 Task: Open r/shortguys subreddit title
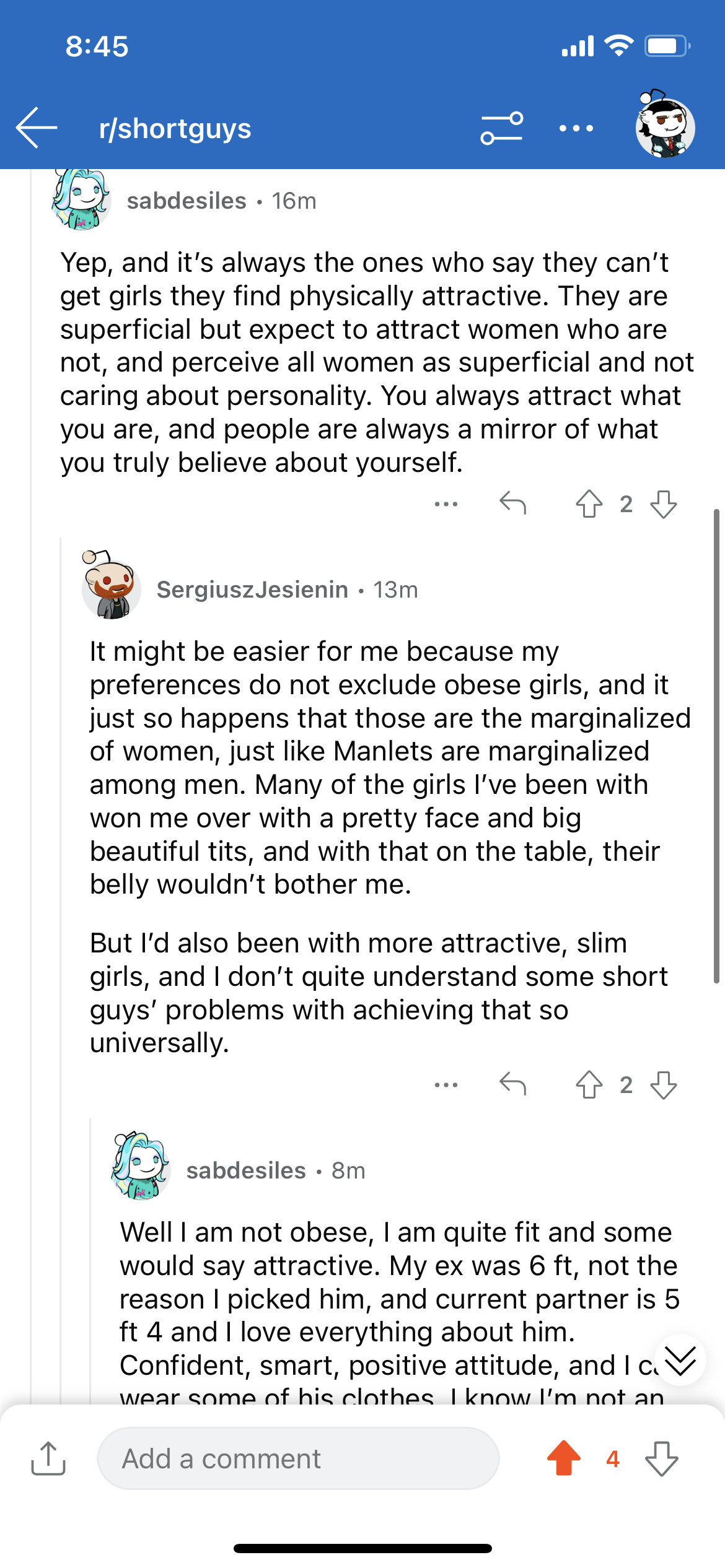click(x=175, y=128)
